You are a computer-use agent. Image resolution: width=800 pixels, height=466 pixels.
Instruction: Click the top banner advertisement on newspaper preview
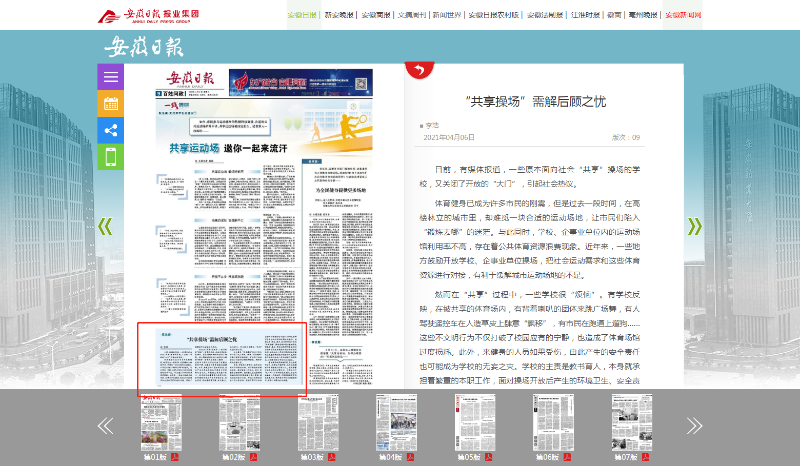pos(301,83)
